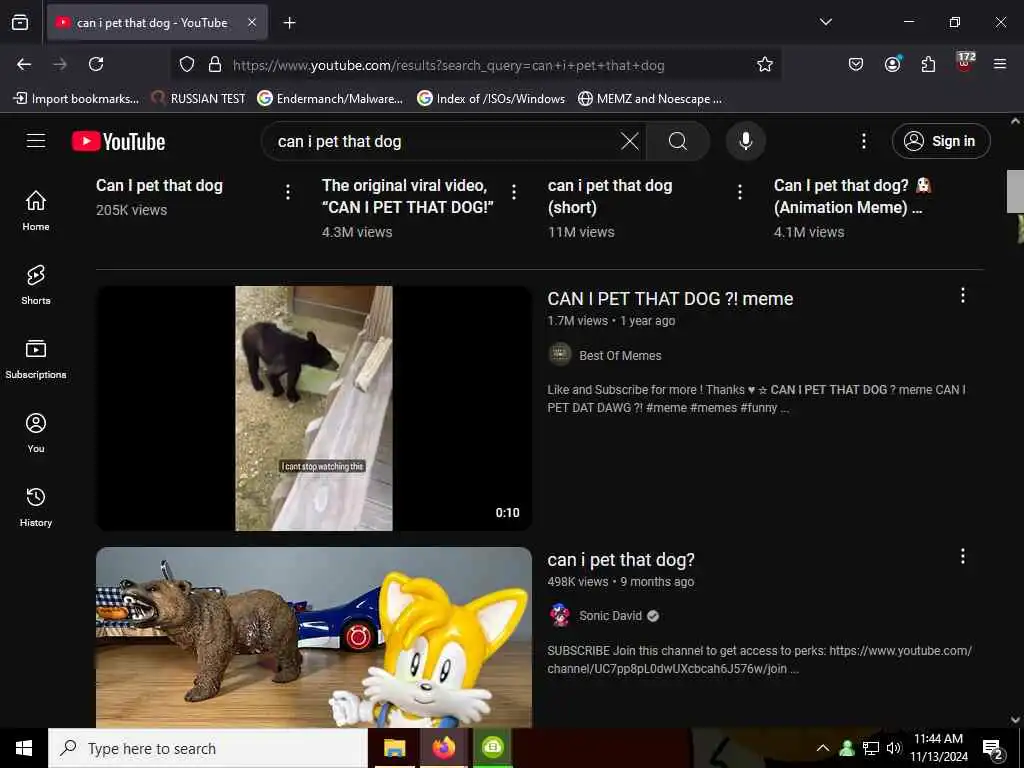The image size is (1024, 768).
Task: Open network status in system tray
Action: [x=871, y=748]
